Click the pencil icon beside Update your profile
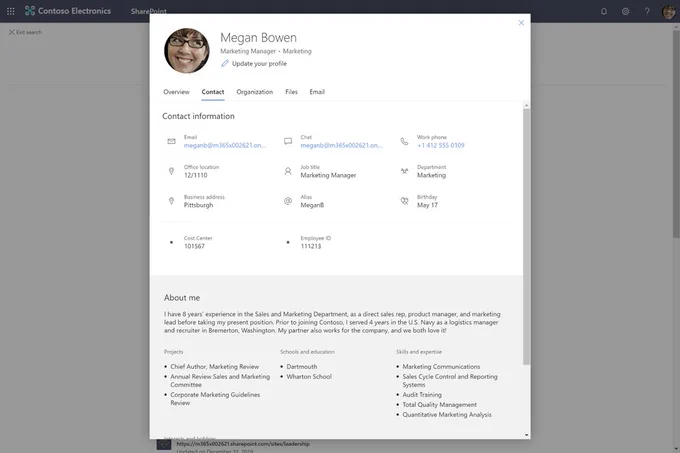 click(225, 63)
